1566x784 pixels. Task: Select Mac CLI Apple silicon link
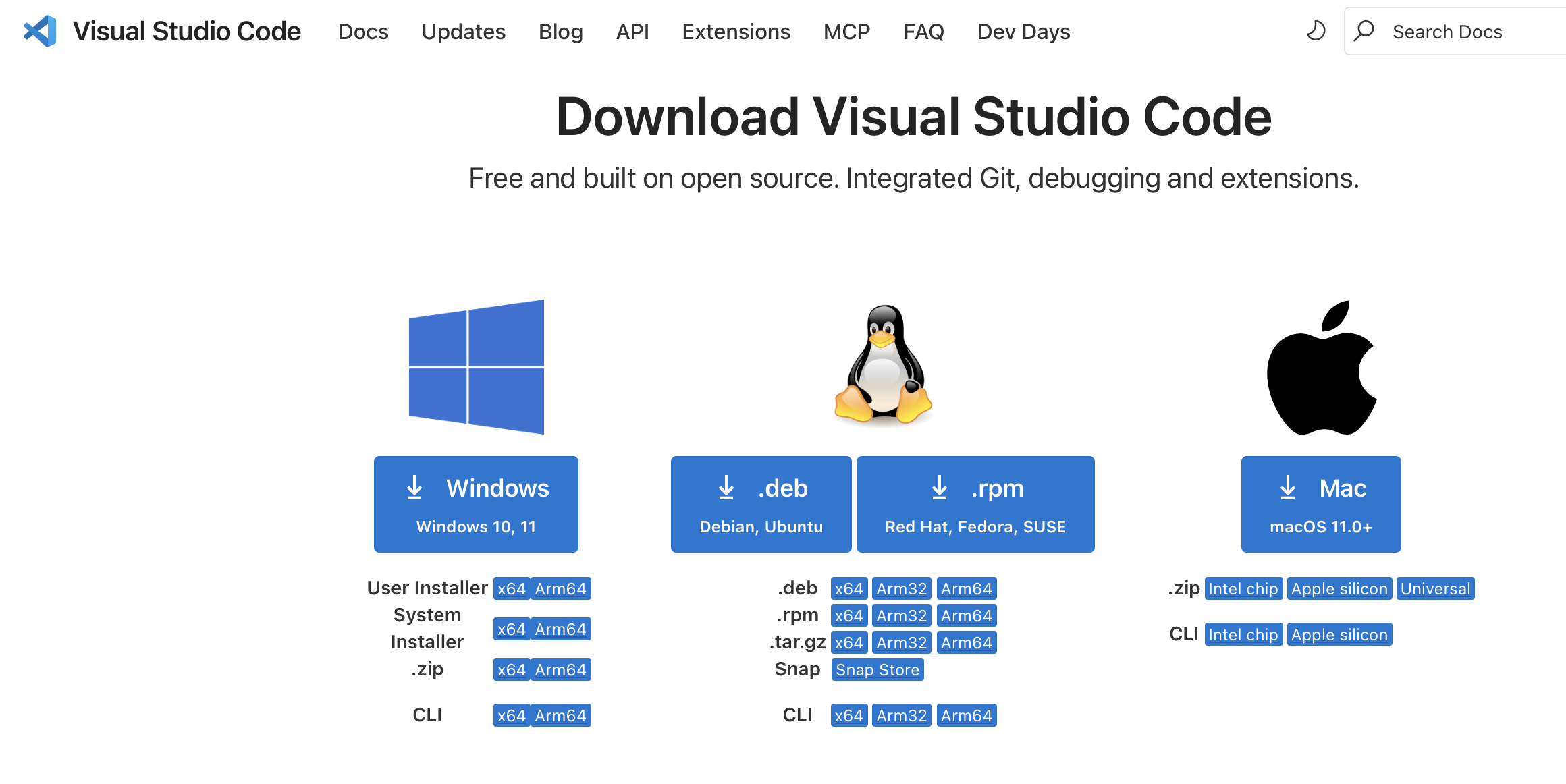(1339, 634)
